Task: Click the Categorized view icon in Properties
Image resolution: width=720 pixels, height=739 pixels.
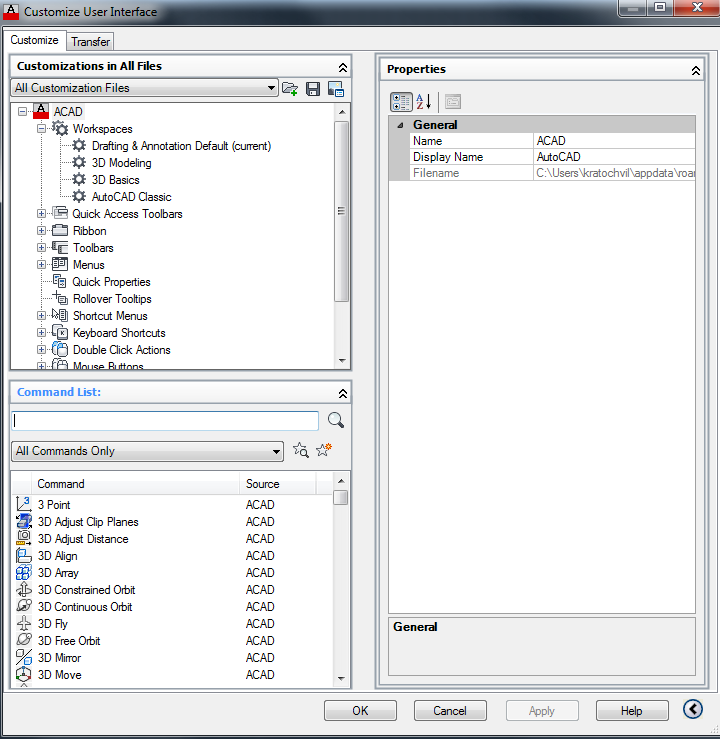Action: click(x=401, y=102)
